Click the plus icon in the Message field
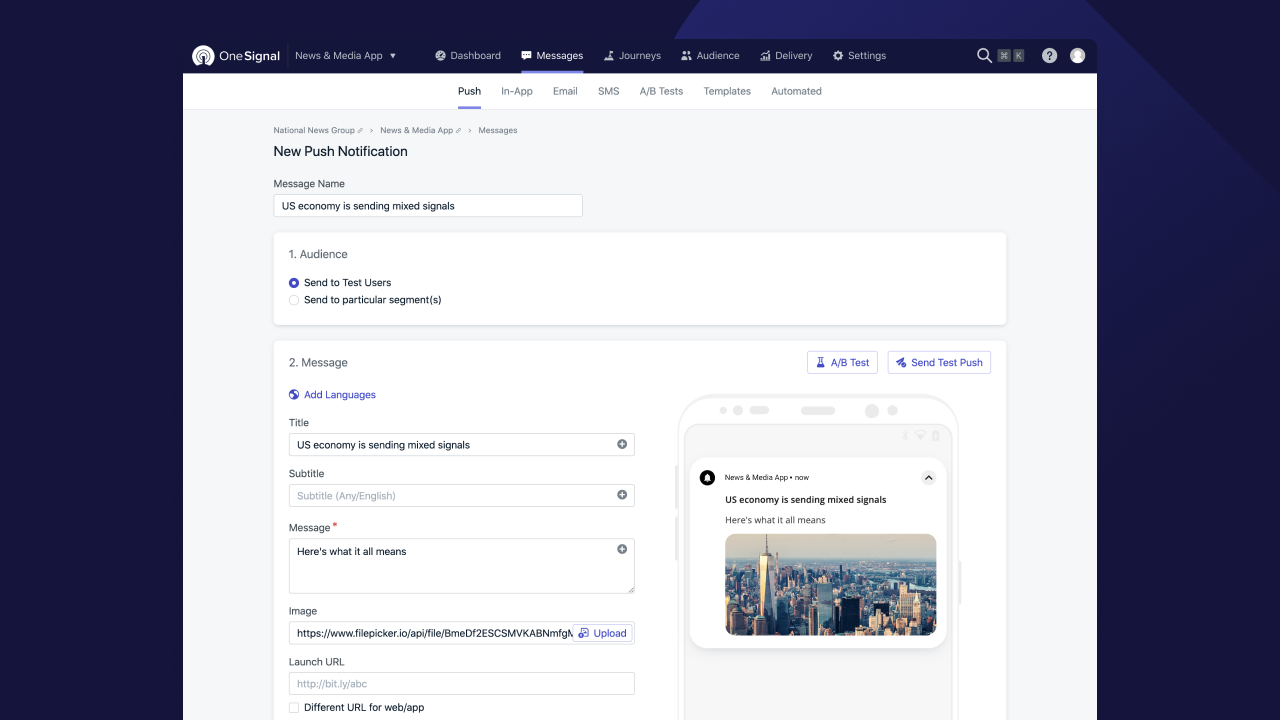The height and width of the screenshot is (720, 1280). point(622,549)
